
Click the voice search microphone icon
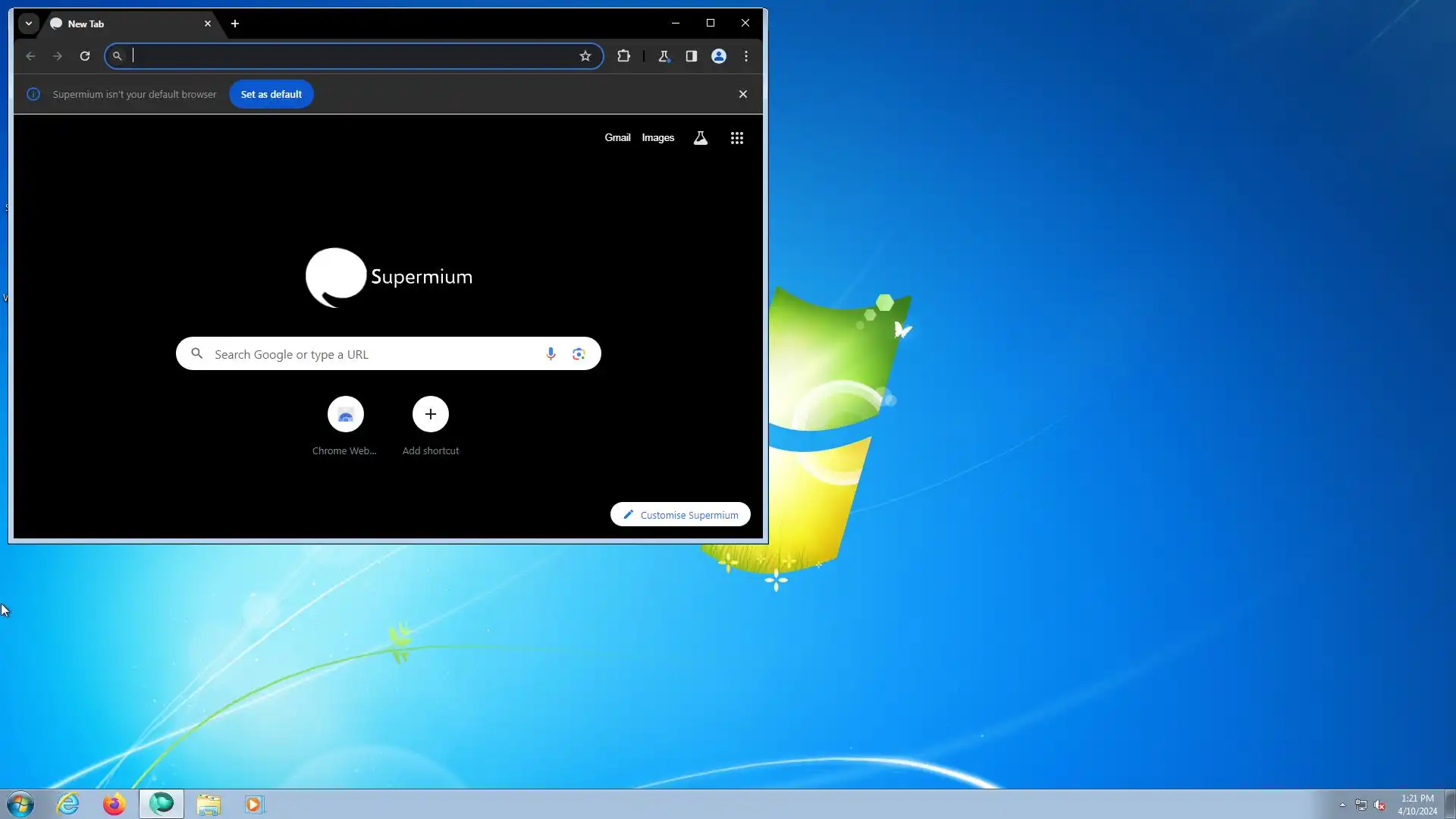click(551, 354)
